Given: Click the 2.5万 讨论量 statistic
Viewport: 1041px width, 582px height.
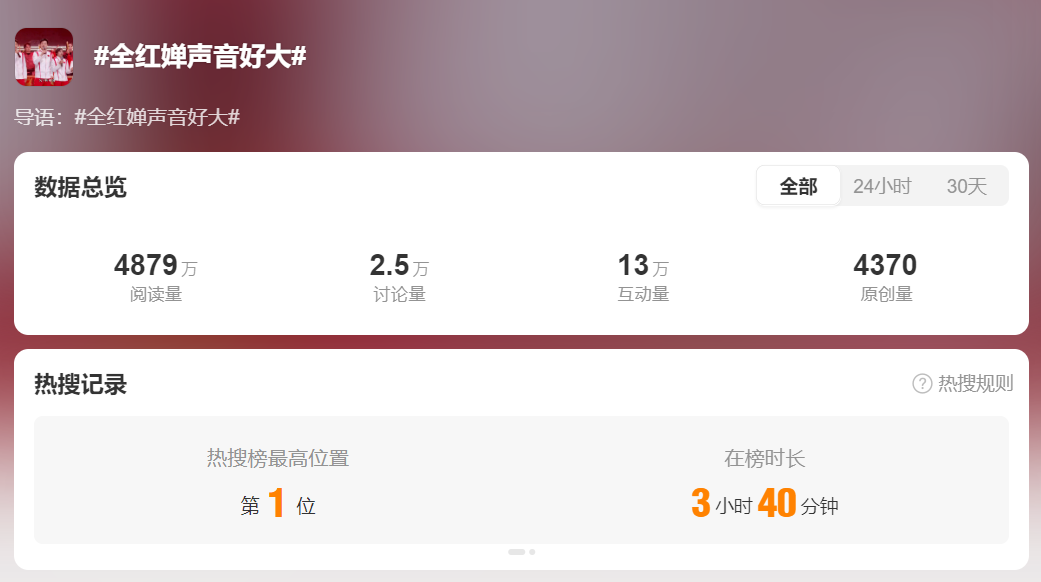Looking at the screenshot, I should pyautogui.click(x=399, y=277).
